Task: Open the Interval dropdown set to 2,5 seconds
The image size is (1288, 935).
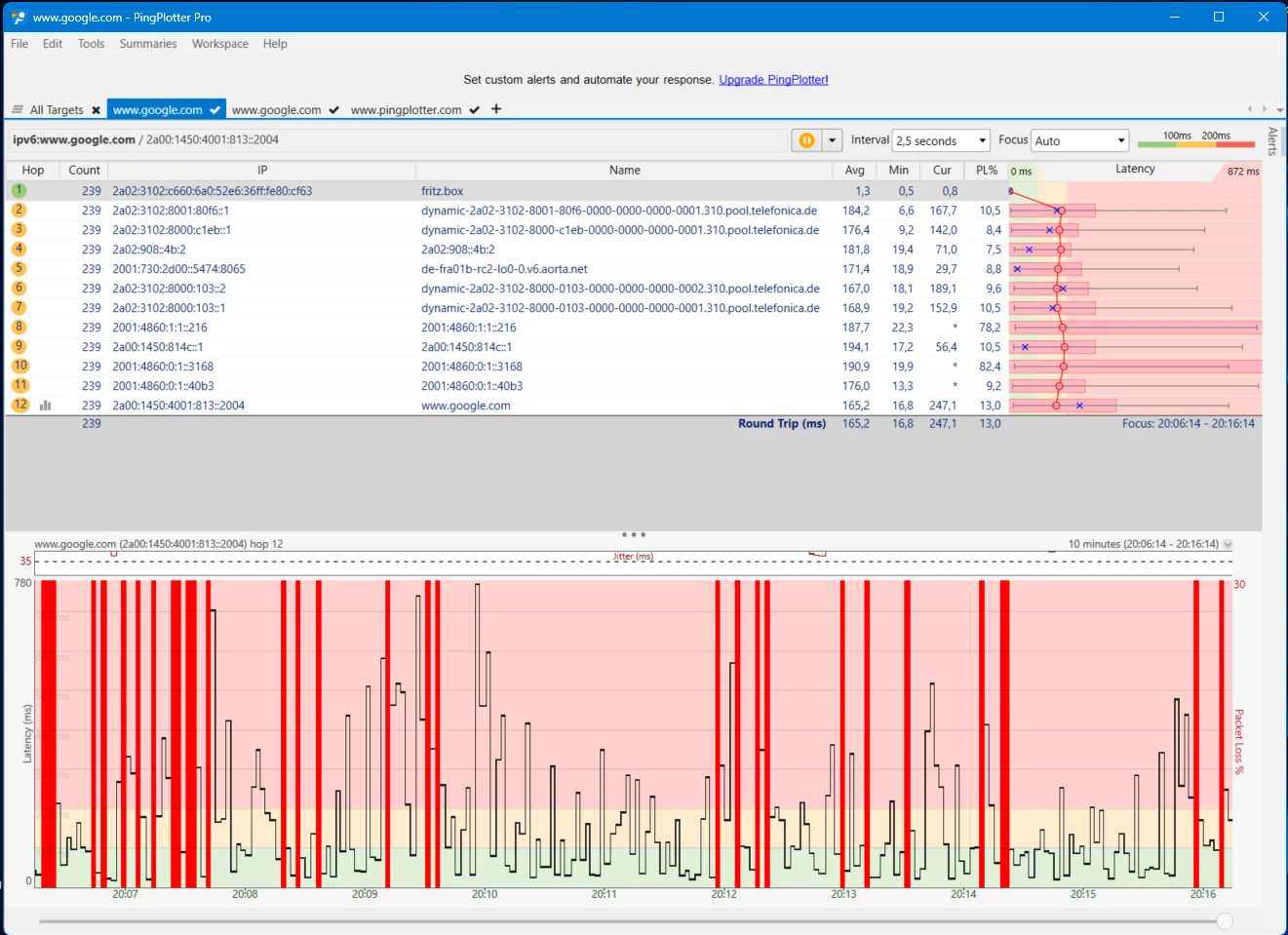Action: tap(941, 141)
